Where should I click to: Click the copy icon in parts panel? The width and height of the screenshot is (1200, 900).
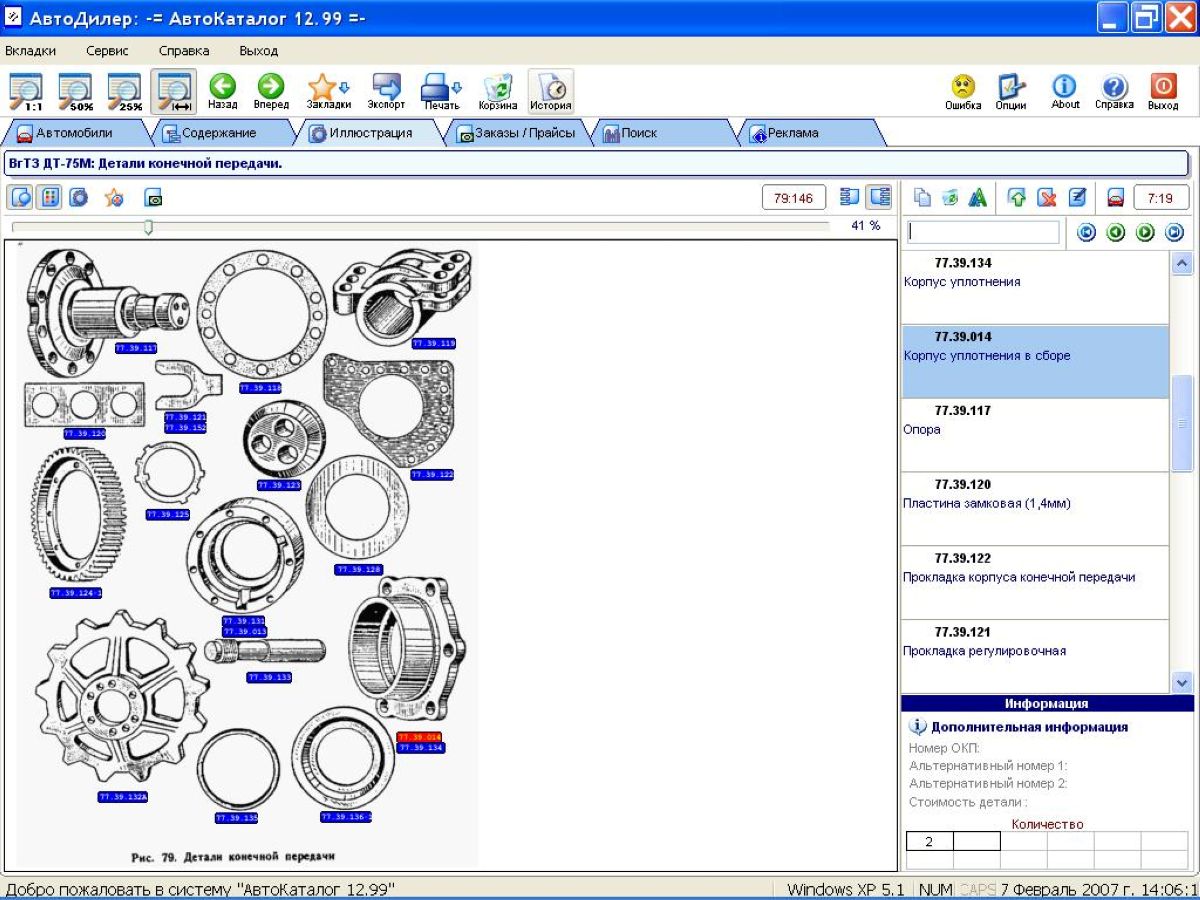[922, 198]
